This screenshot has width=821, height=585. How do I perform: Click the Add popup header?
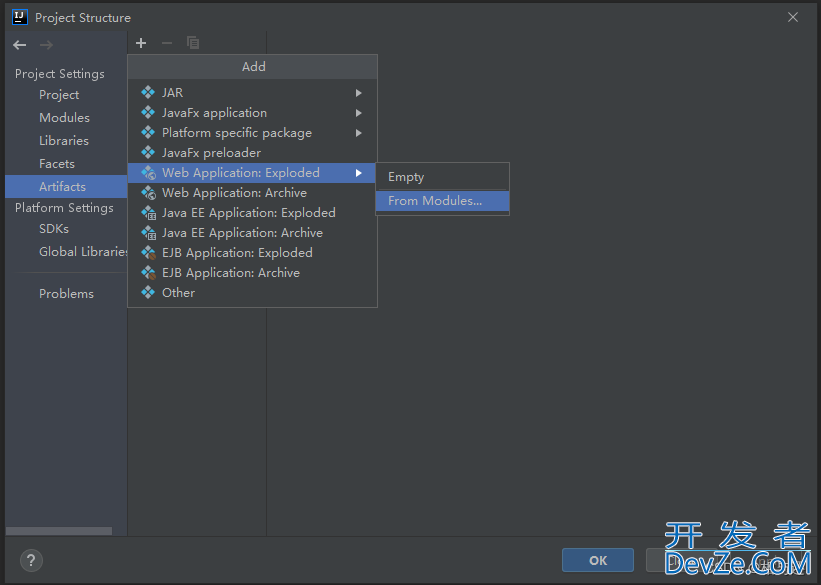pyautogui.click(x=252, y=67)
